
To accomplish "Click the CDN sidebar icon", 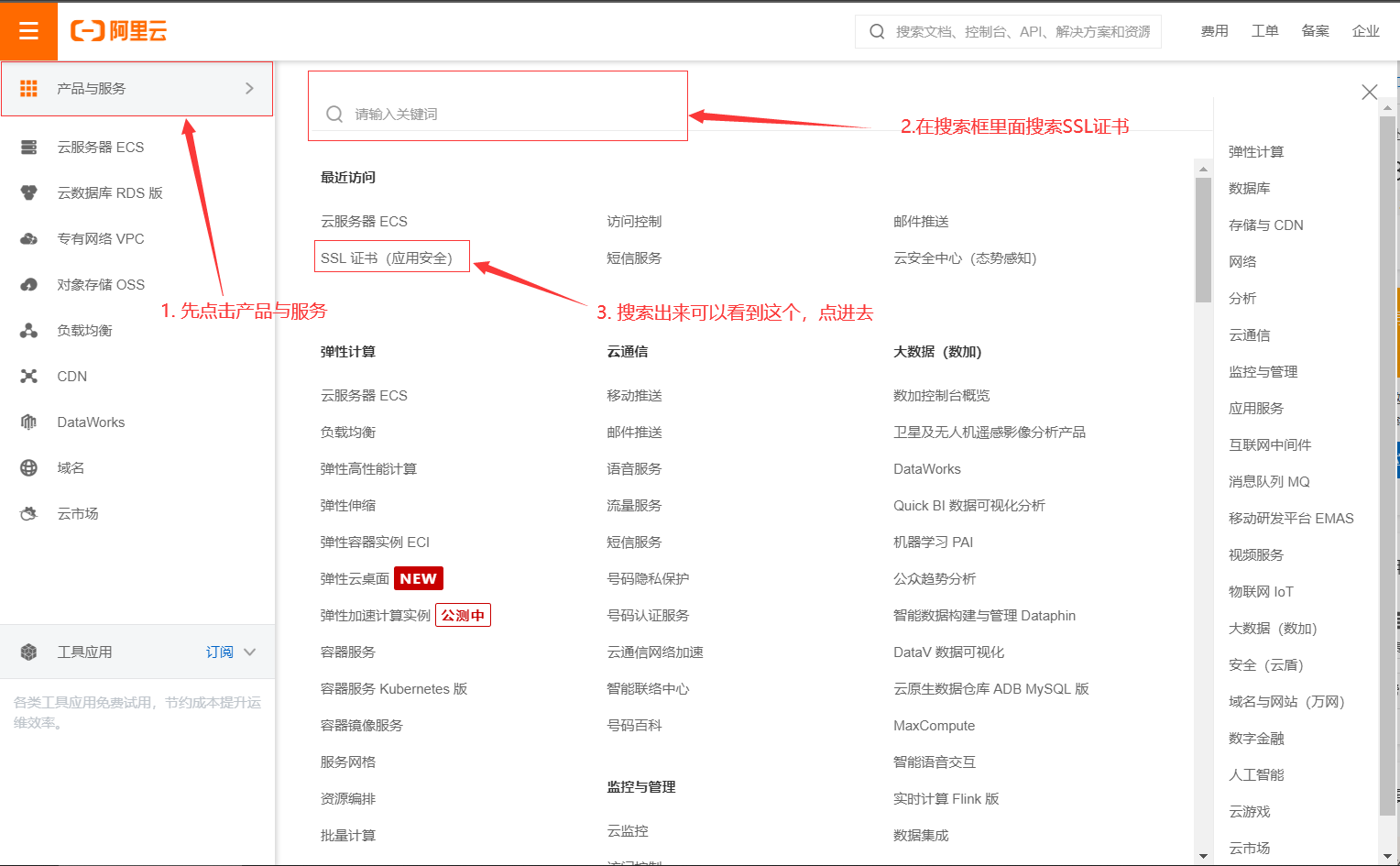I will pos(71,376).
